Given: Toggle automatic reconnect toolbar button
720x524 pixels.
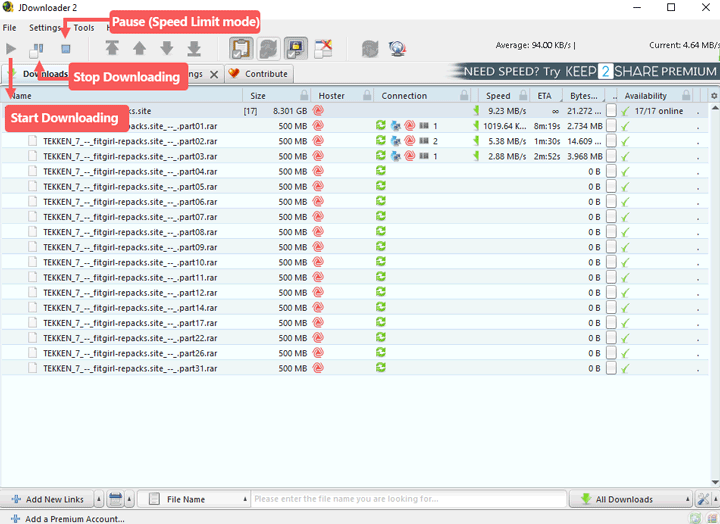Looking at the screenshot, I should (268, 48).
